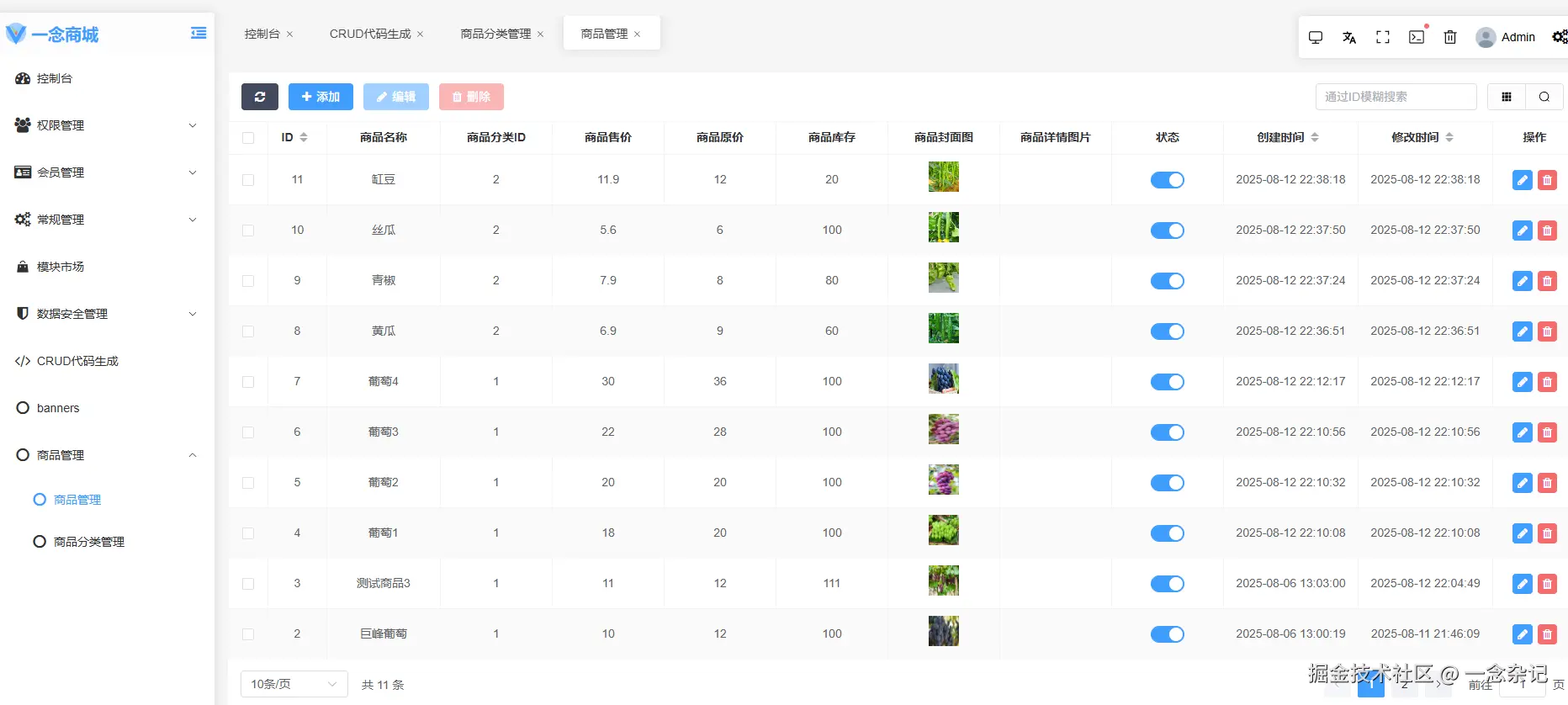This screenshot has width=1568, height=705.
Task: Delete product row 缸豆
Action: [1547, 180]
